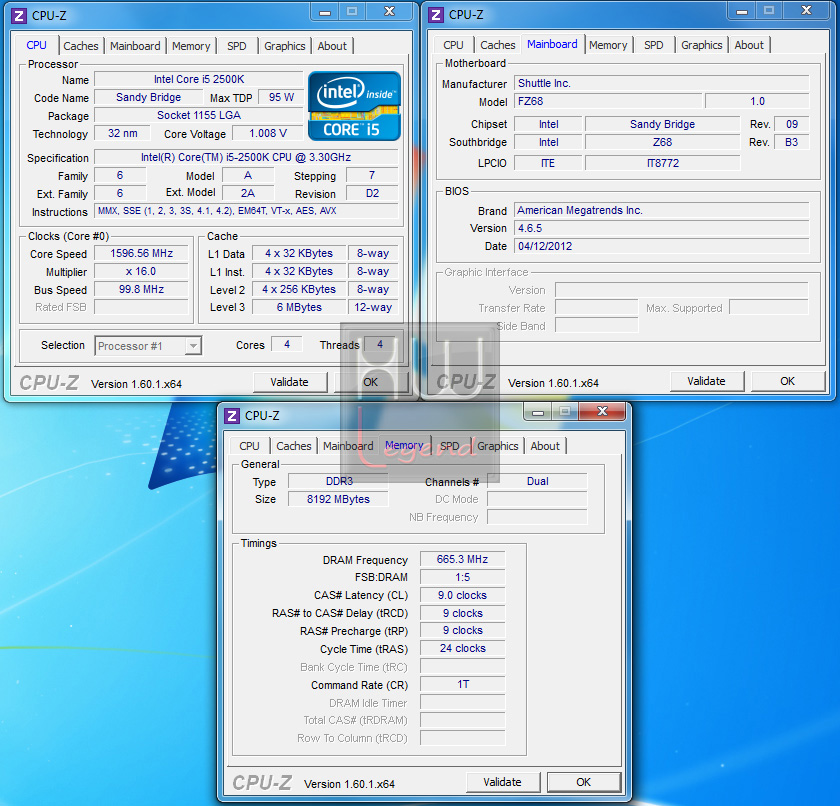840x806 pixels.
Task: Click the Code Name value 'Sandy Bridge'
Action: click(x=148, y=97)
